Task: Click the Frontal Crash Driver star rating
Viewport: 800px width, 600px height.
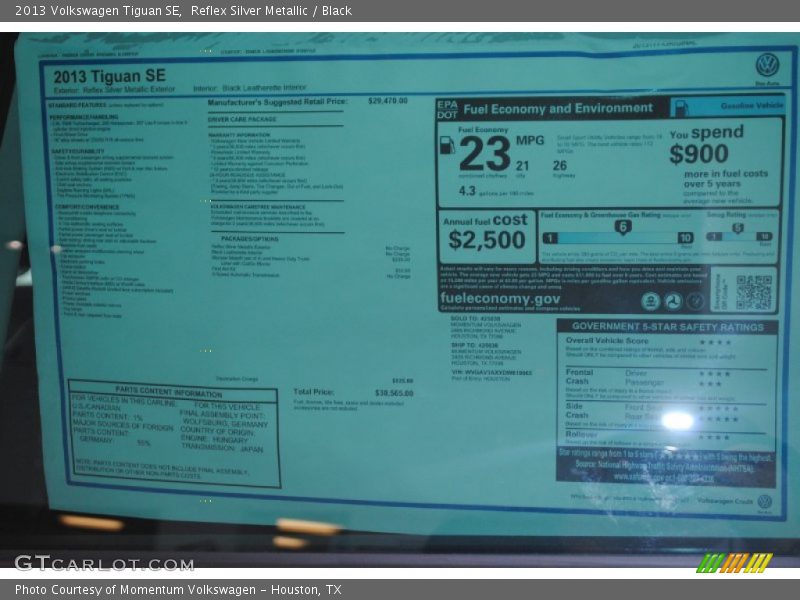Action: [715, 374]
